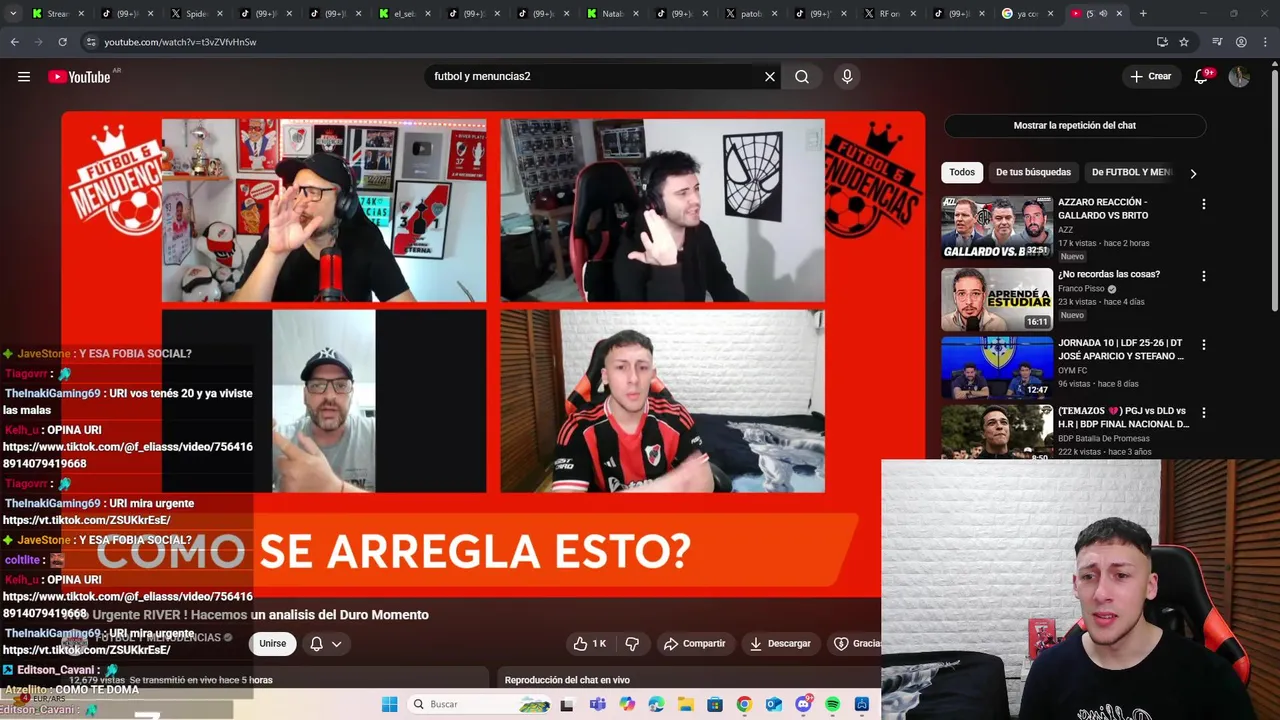
Task: Select the De tus búsquedas chip
Action: point(1033,173)
